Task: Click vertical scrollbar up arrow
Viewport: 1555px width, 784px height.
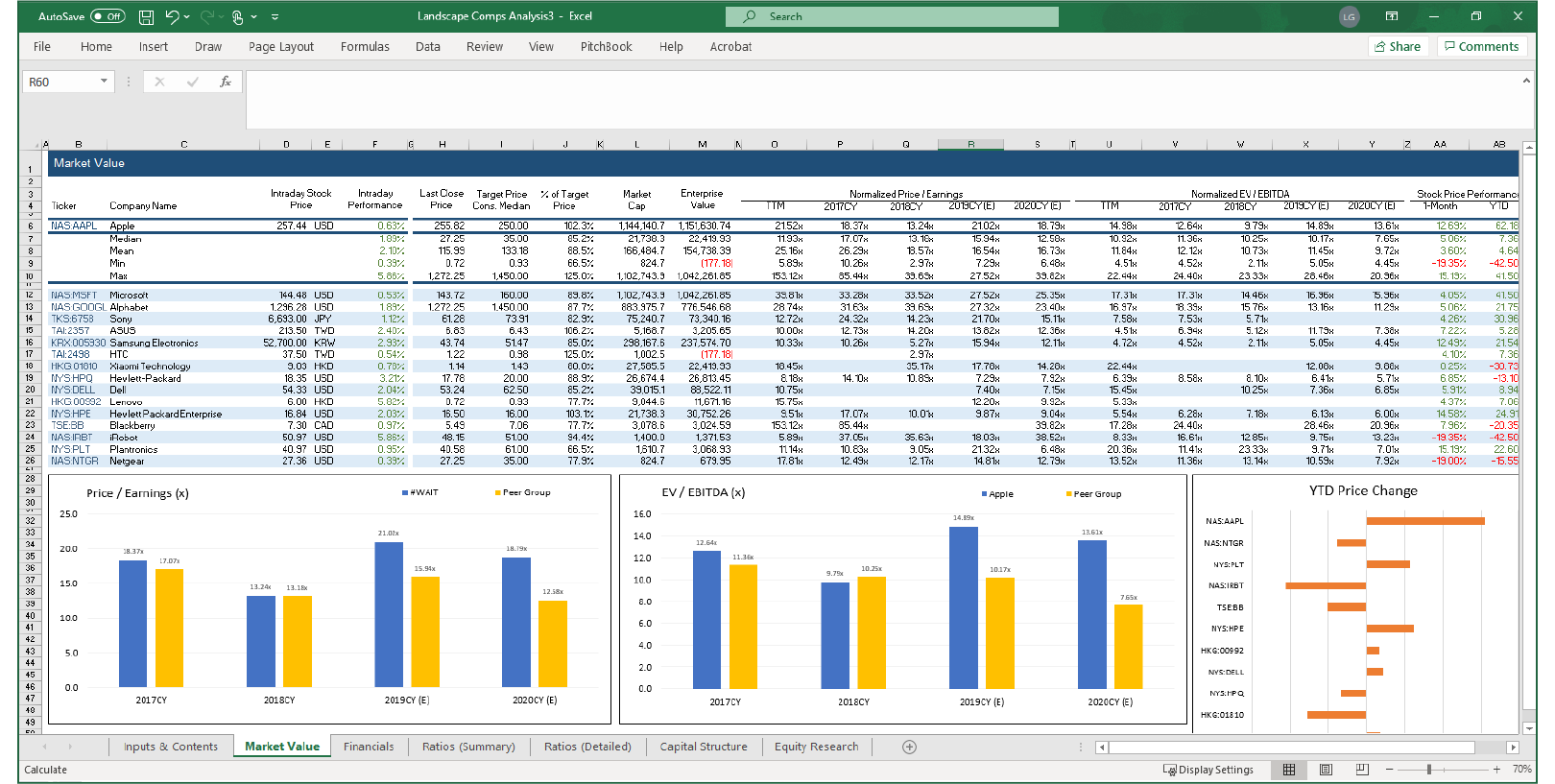Action: click(x=1529, y=148)
